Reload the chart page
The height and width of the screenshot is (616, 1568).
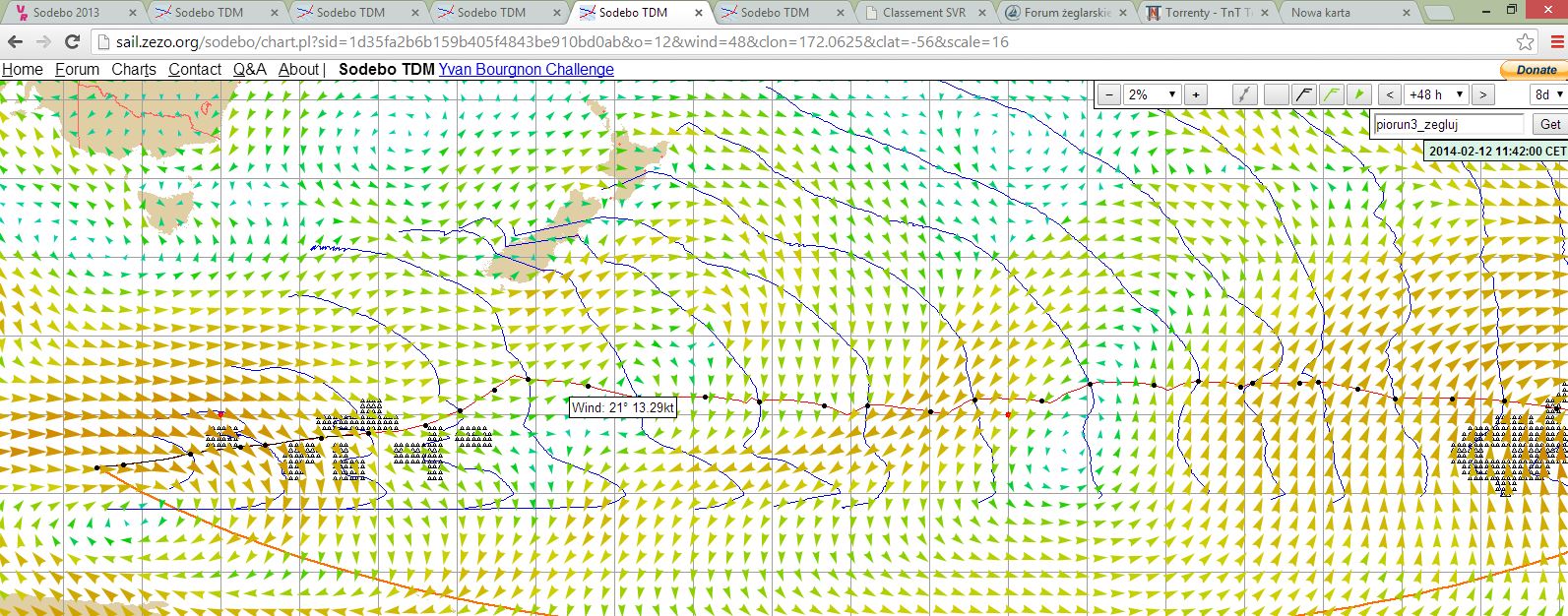point(72,42)
